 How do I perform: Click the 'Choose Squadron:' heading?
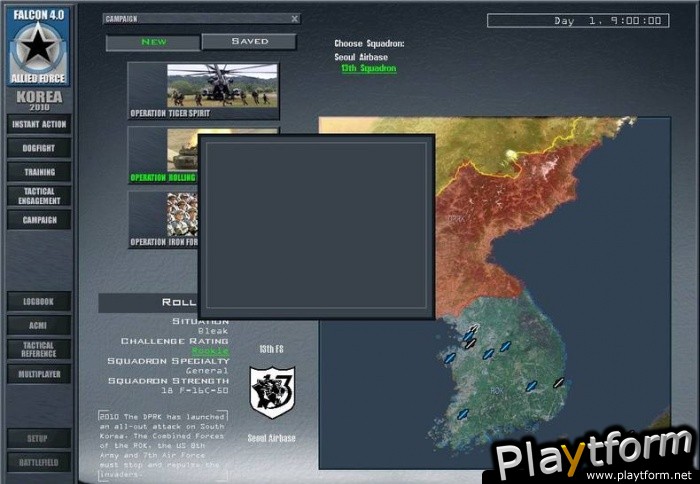coord(369,44)
